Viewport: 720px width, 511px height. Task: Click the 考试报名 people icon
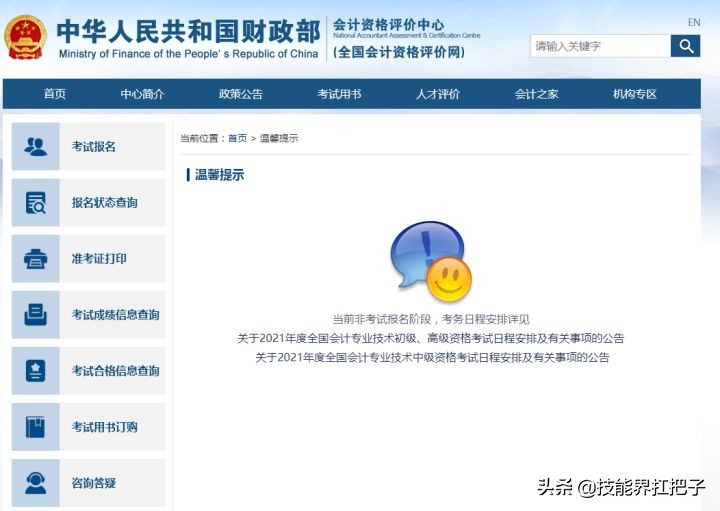point(35,146)
